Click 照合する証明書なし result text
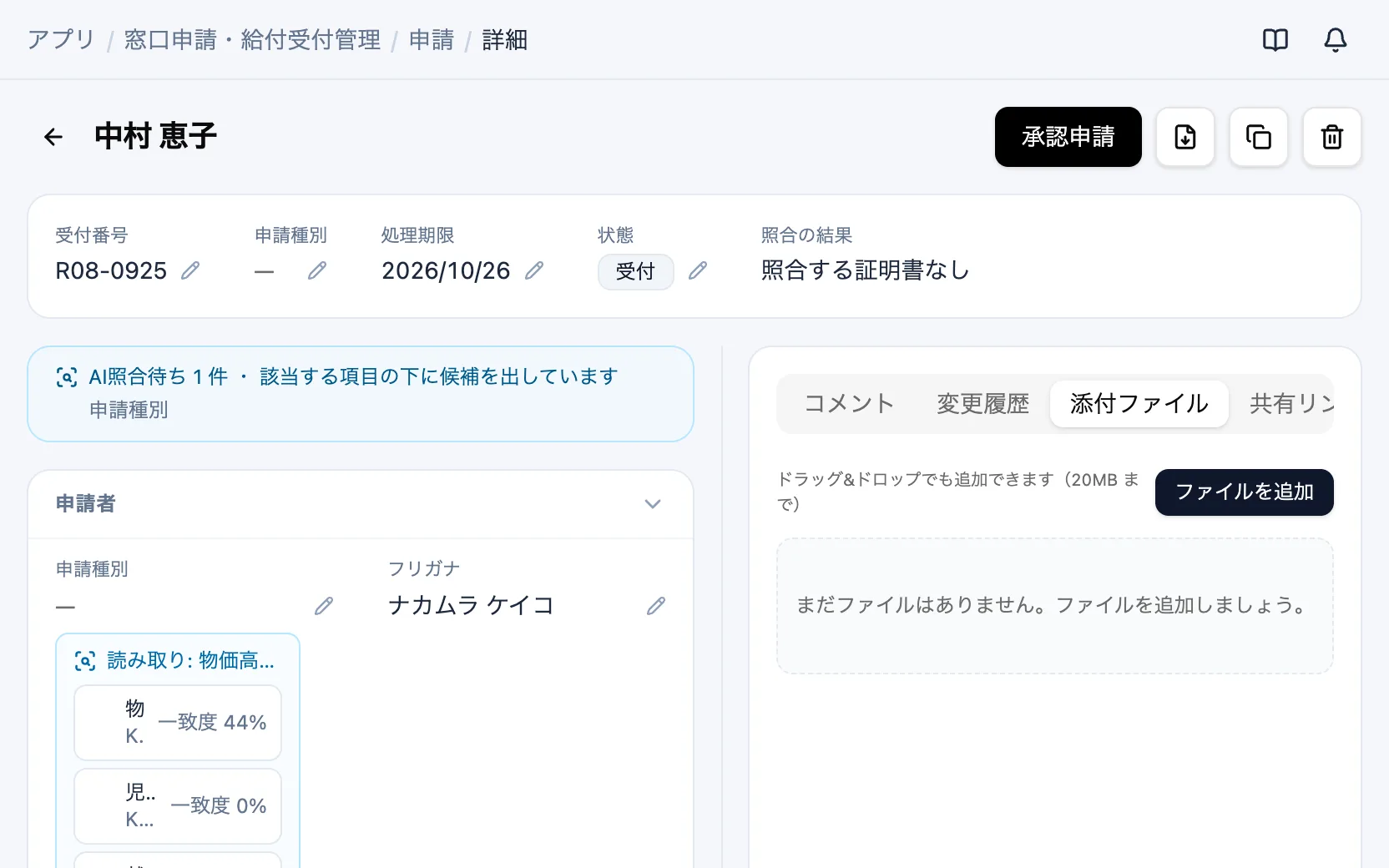Screen dimensions: 1389x868 pyautogui.click(x=866, y=270)
